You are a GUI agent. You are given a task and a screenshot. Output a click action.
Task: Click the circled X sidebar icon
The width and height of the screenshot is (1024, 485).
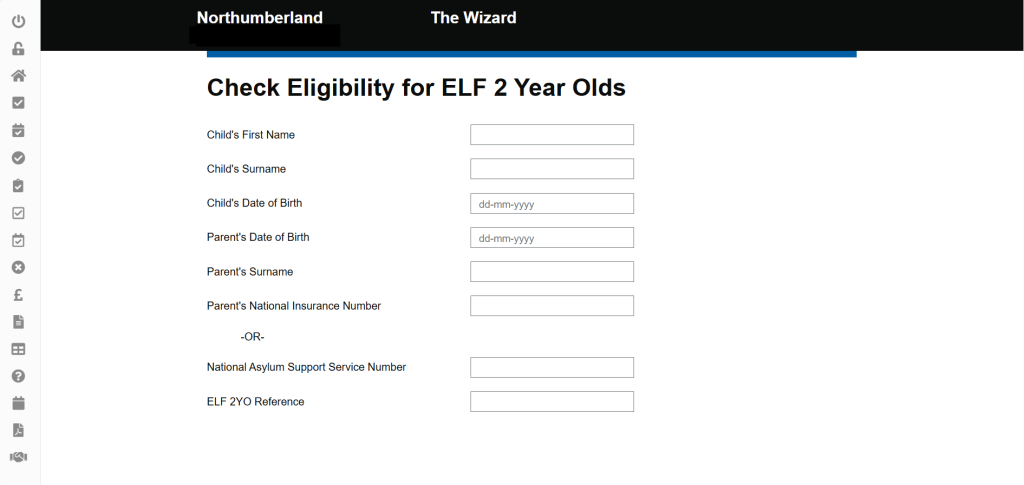coord(18,267)
